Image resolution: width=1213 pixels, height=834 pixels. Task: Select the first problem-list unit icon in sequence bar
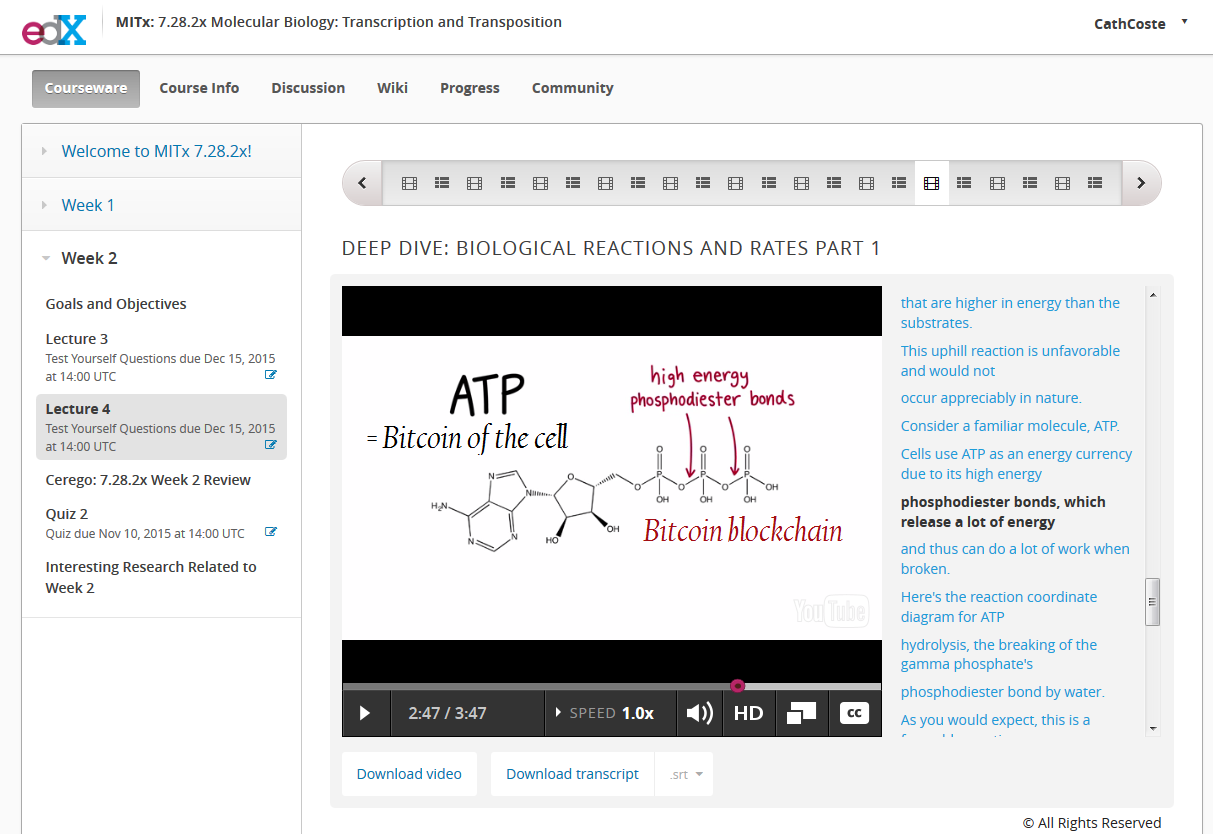pyautogui.click(x=442, y=183)
